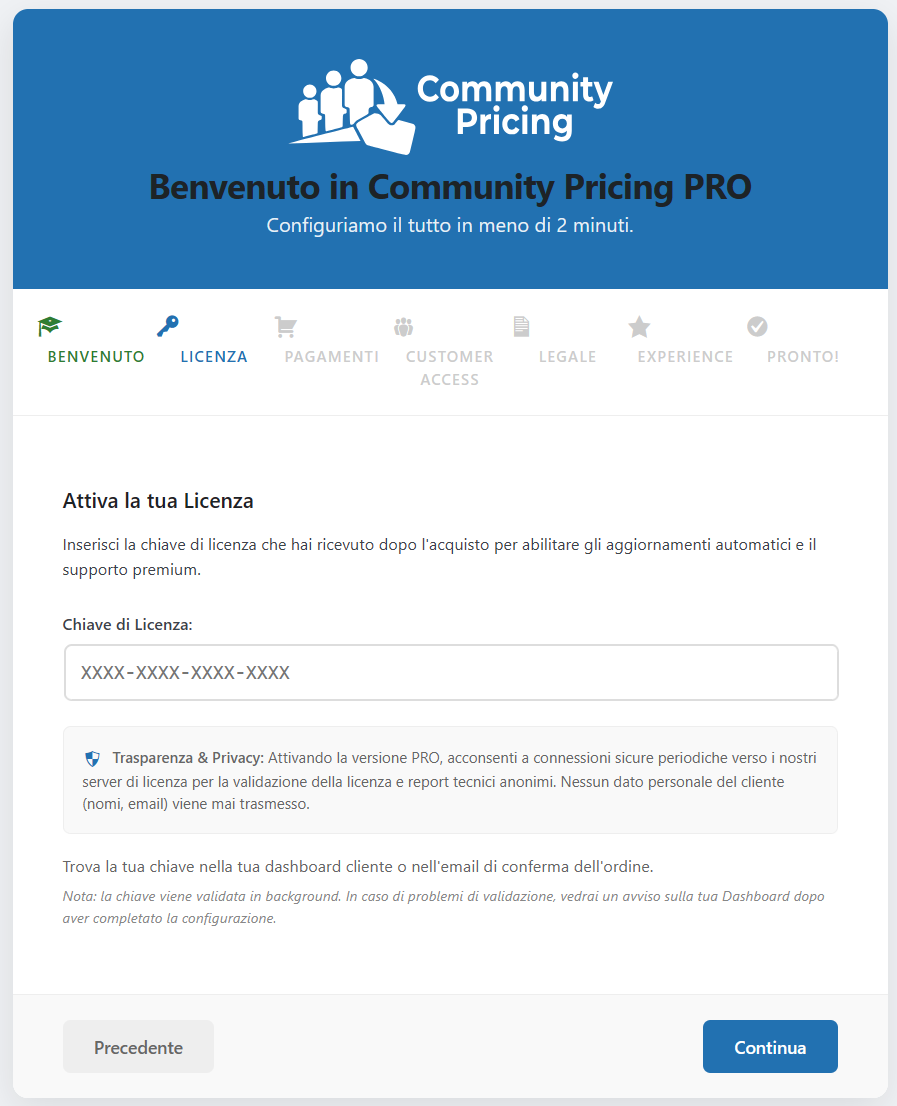Click the star icon above Experience

pyautogui.click(x=639, y=327)
